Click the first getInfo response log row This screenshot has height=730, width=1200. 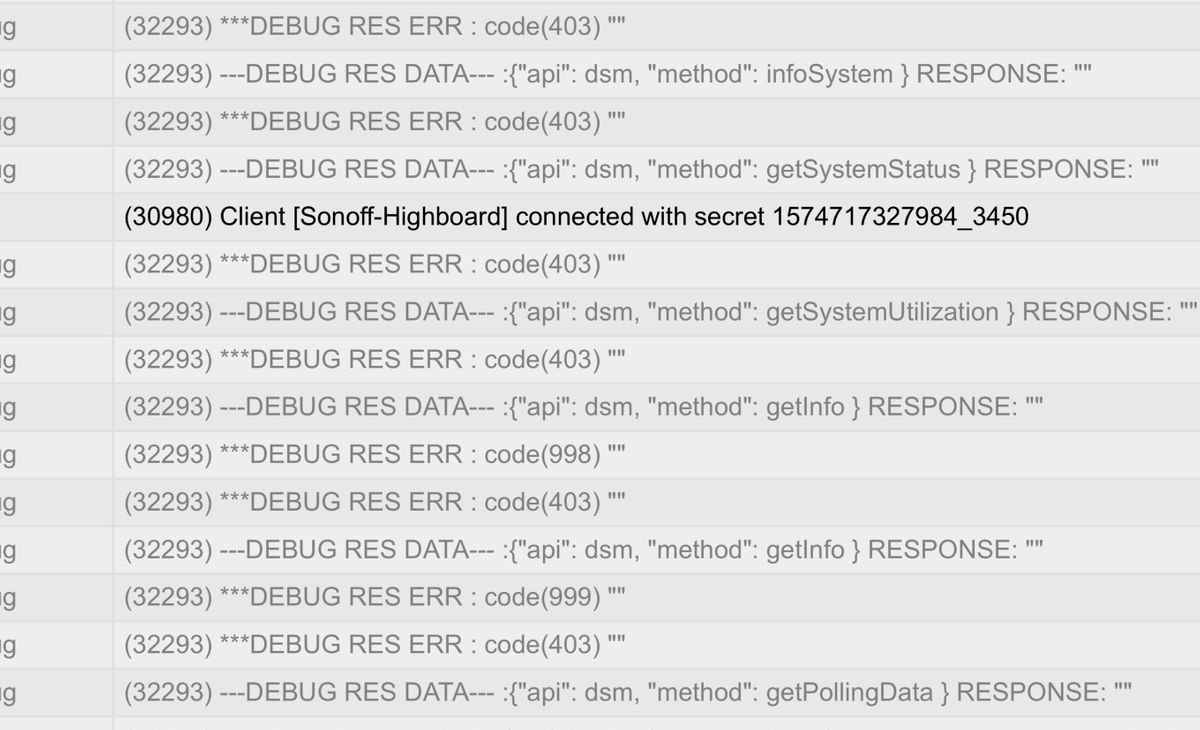657,407
